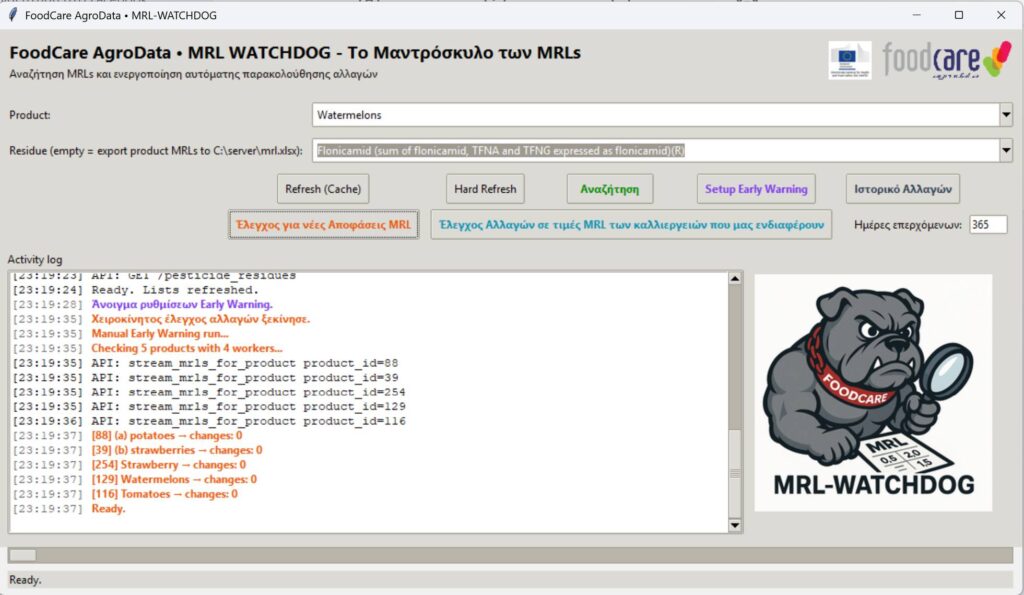Click log line 'stream_mrls_for_product product_id=88'
Viewport: 1024px width, 595px height.
click(x=263, y=362)
